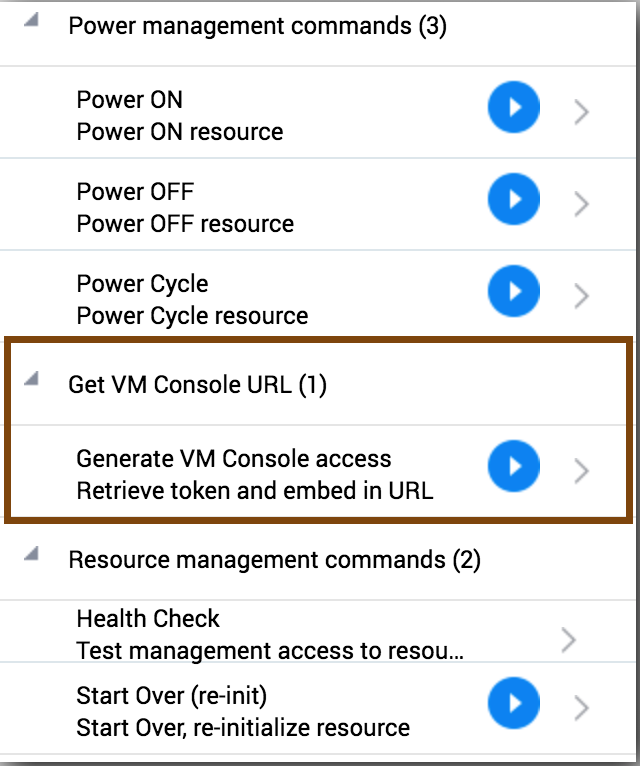Viewport: 640px width, 766px height.
Task: Open Power Cycle details chevron arrow
Action: [581, 297]
